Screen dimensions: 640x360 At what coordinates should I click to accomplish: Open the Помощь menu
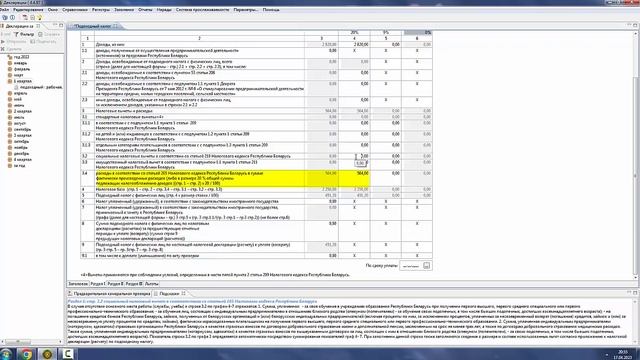point(271,9)
